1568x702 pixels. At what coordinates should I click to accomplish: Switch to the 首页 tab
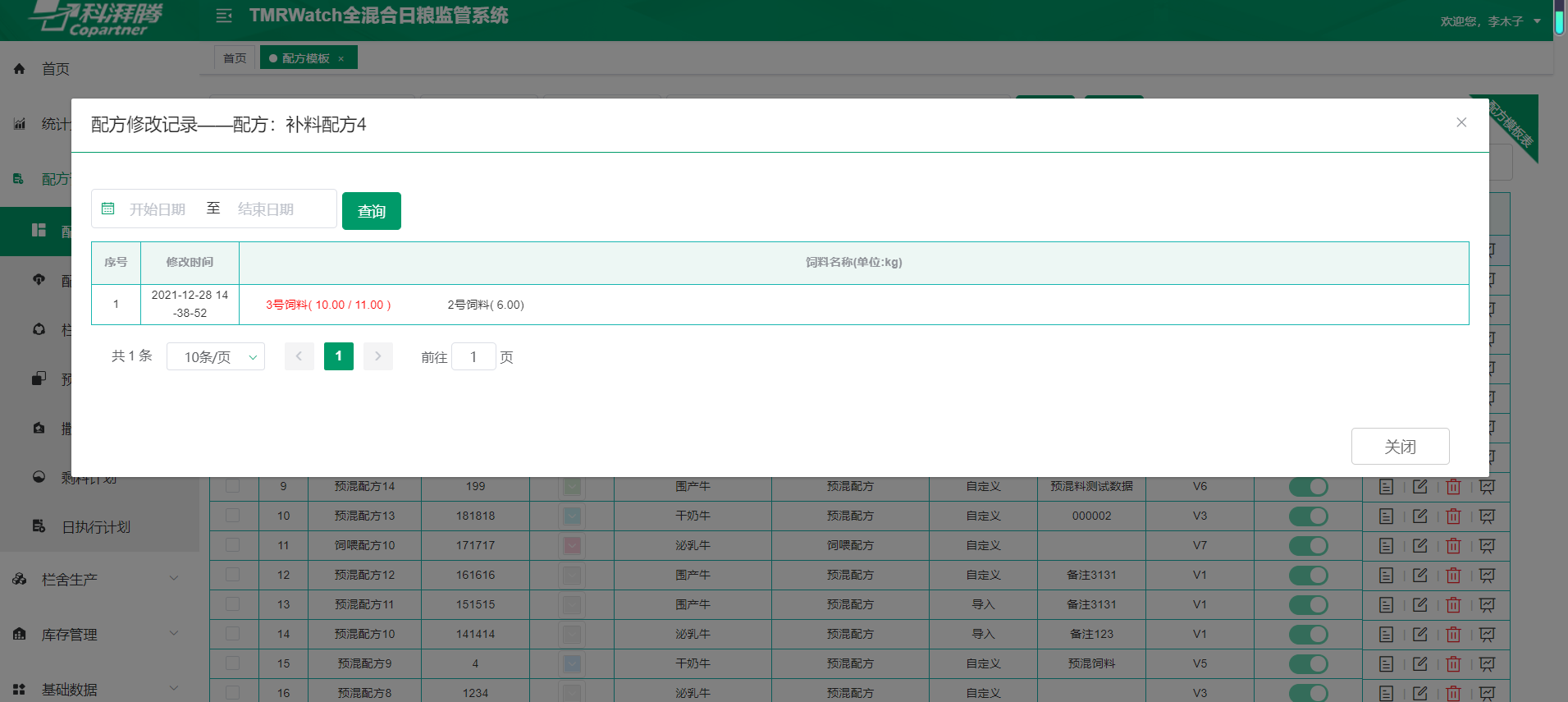tap(235, 58)
